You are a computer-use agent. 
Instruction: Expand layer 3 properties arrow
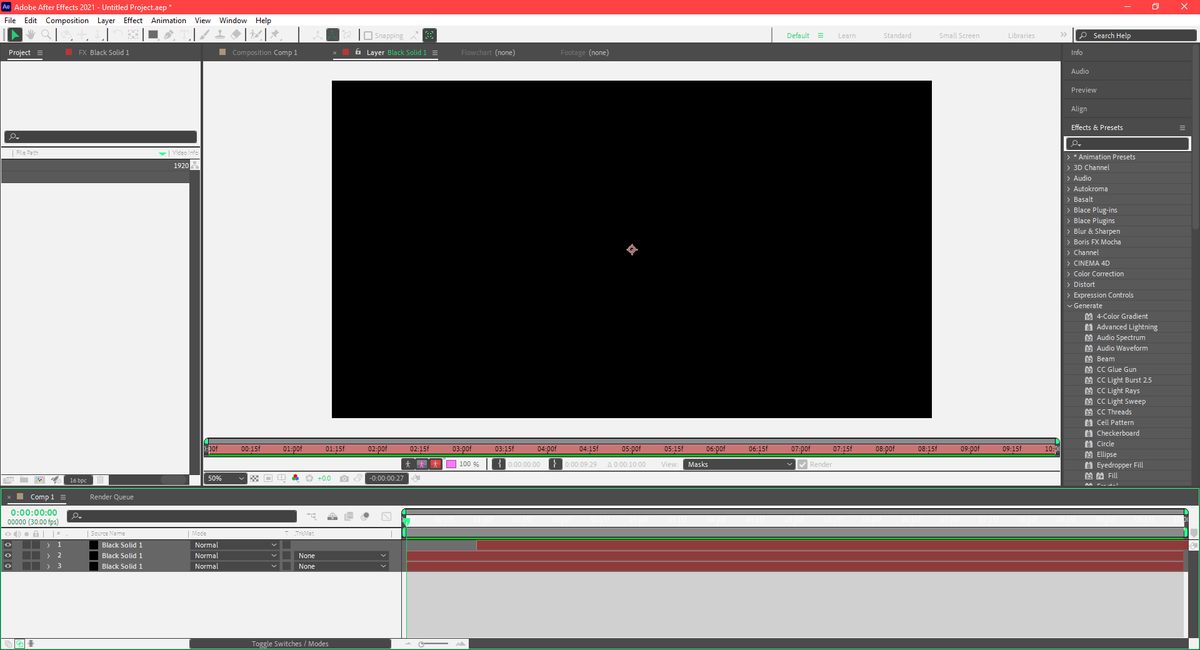48,566
